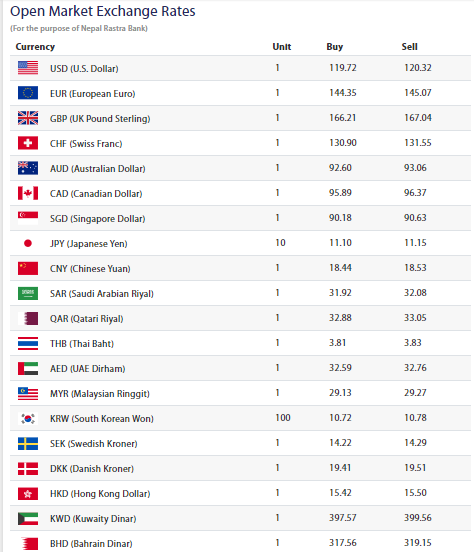The width and height of the screenshot is (474, 552).
Task: Select the South Korean flag icon
Action: coord(28,418)
